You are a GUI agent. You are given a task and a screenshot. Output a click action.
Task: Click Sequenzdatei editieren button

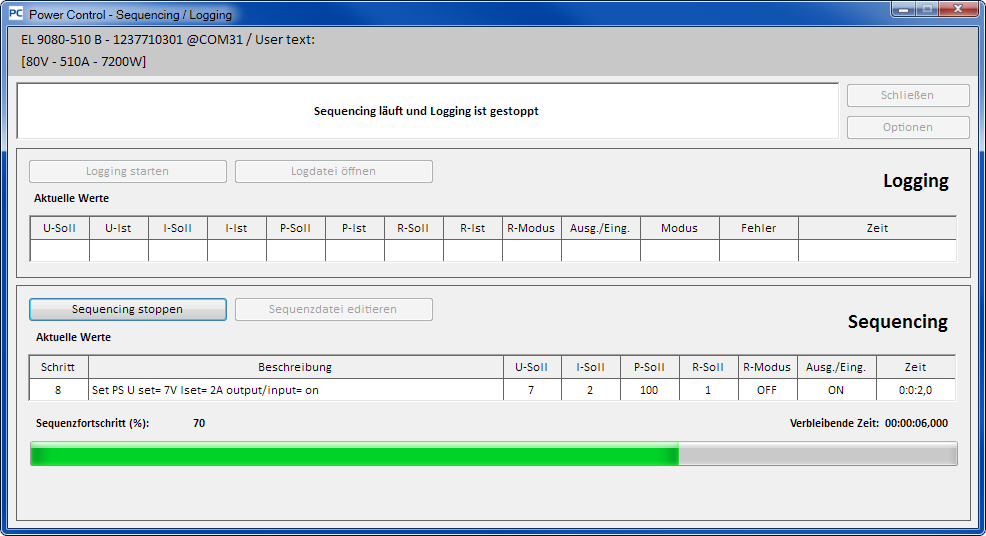tap(334, 309)
